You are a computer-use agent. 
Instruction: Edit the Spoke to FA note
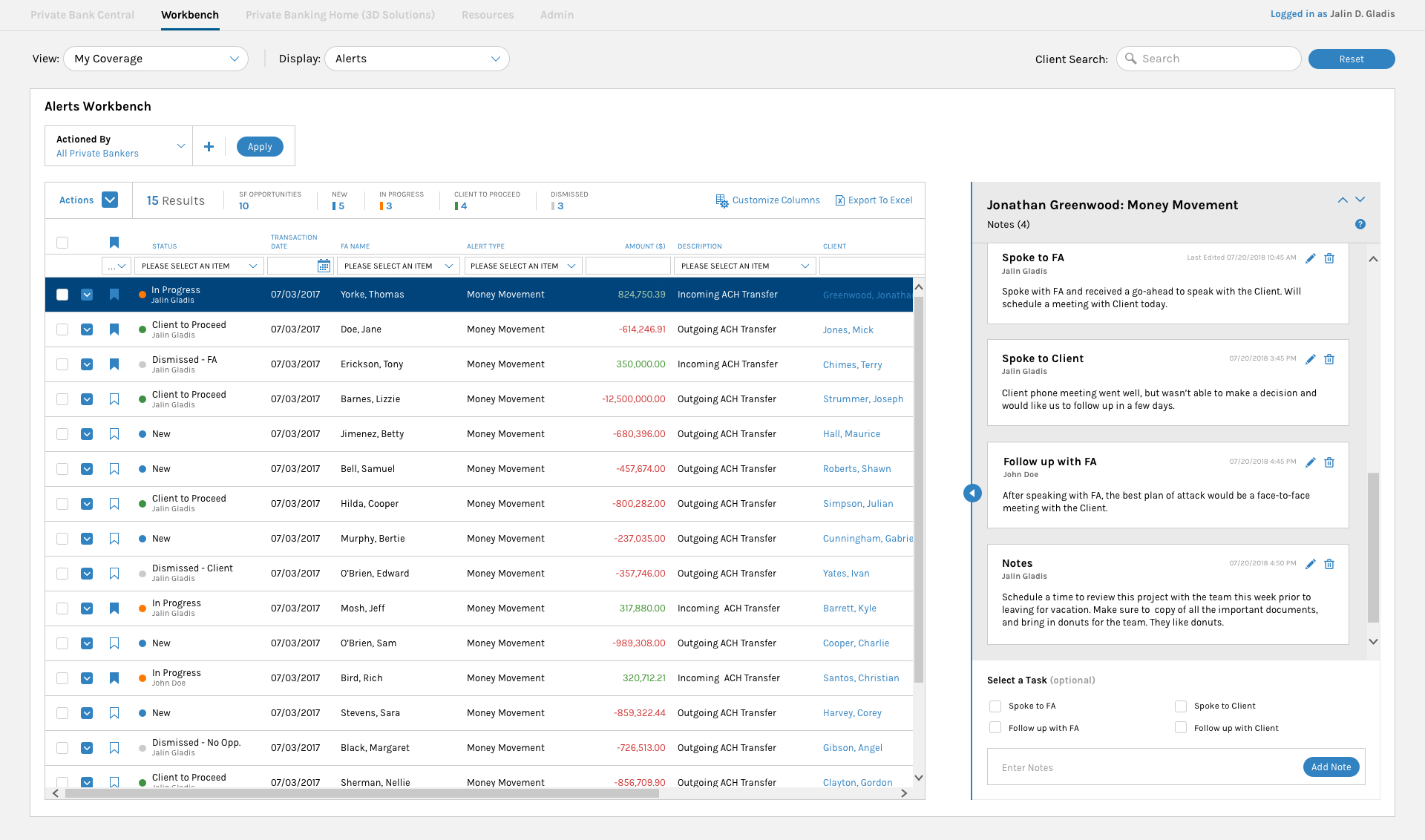click(x=1311, y=258)
